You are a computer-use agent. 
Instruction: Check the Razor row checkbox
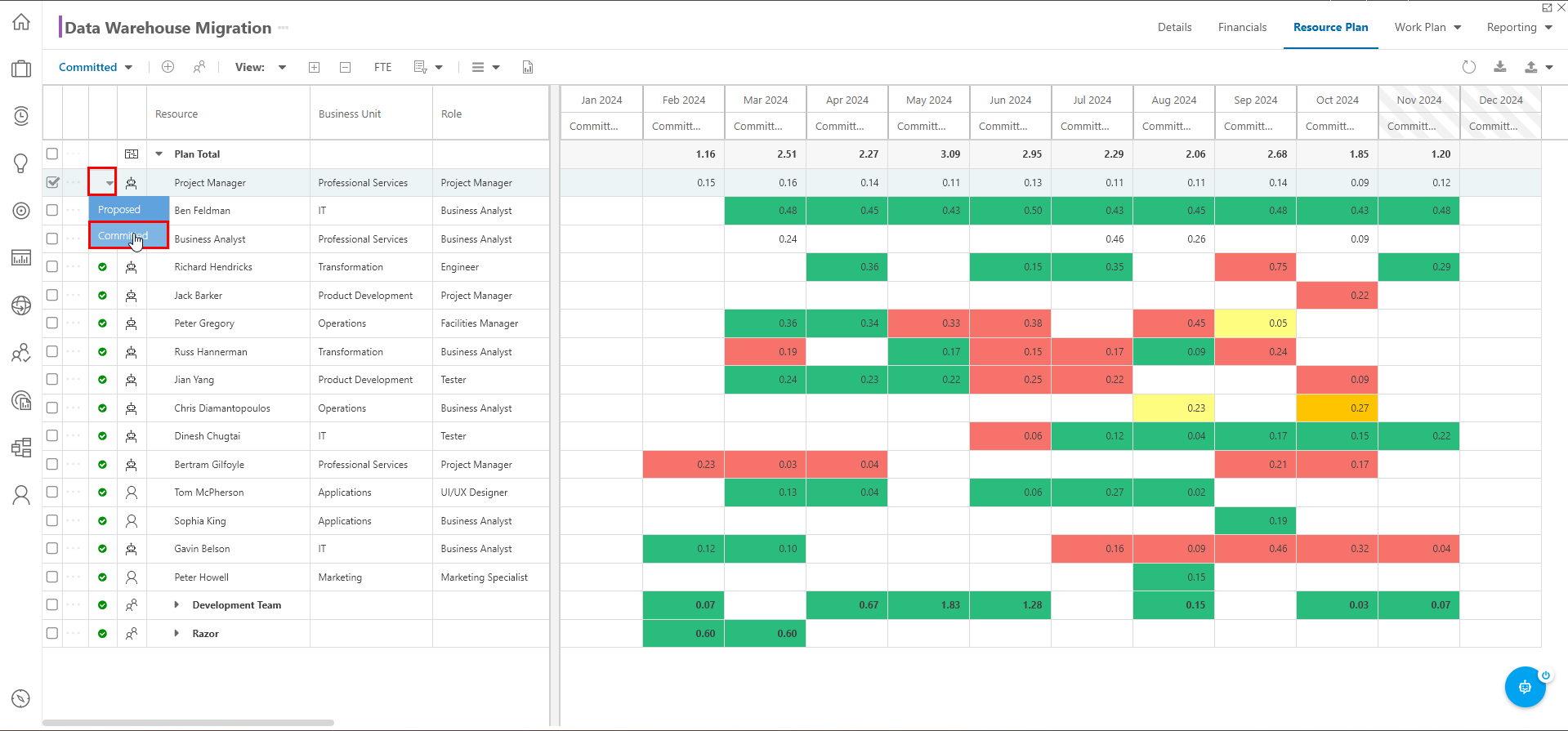[52, 633]
